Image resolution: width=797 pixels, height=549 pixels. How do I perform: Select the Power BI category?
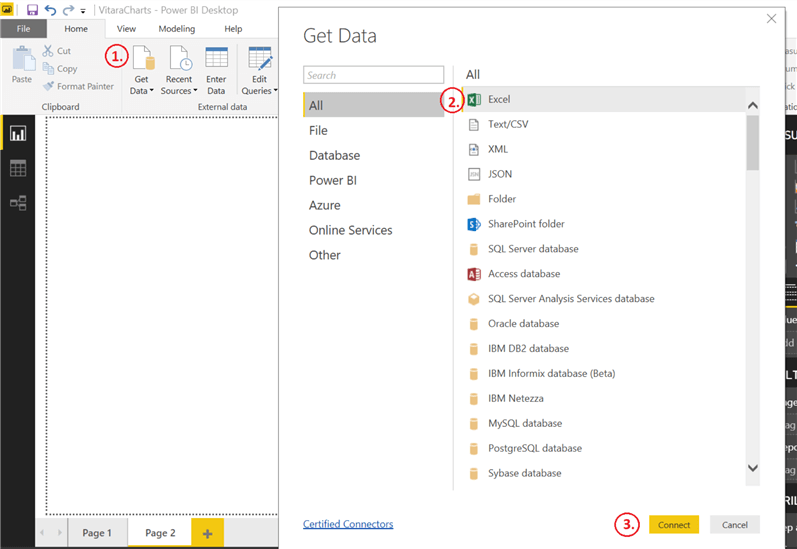(374, 180)
